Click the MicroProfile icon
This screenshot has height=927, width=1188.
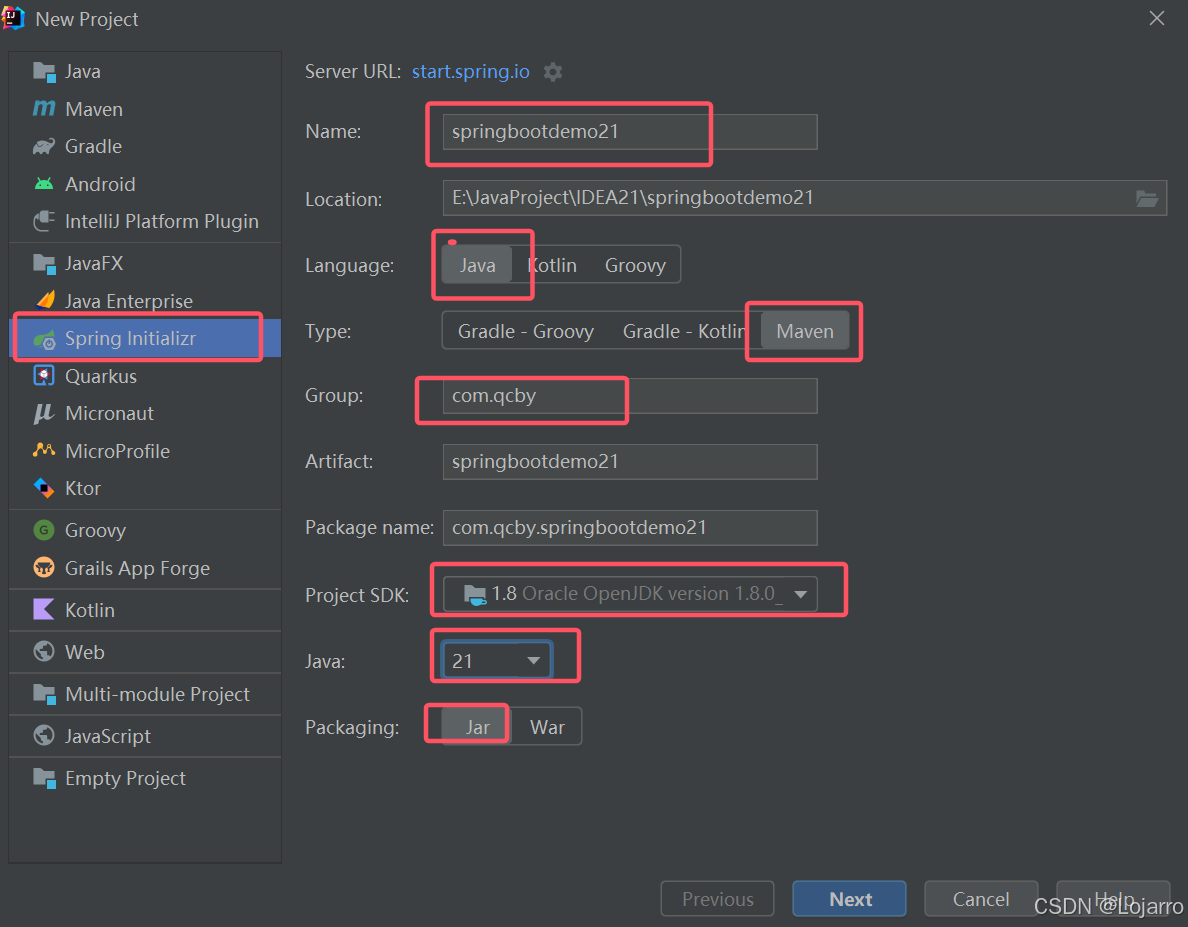pyautogui.click(x=44, y=451)
